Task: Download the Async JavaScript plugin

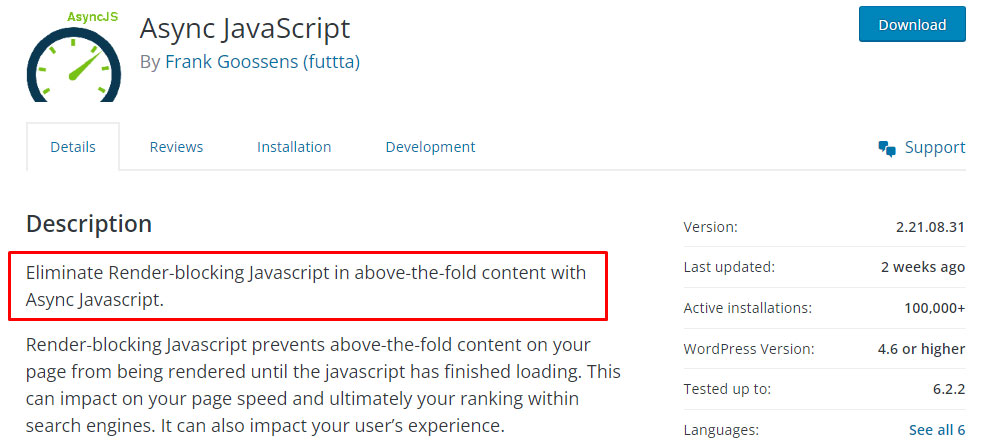Action: [912, 24]
